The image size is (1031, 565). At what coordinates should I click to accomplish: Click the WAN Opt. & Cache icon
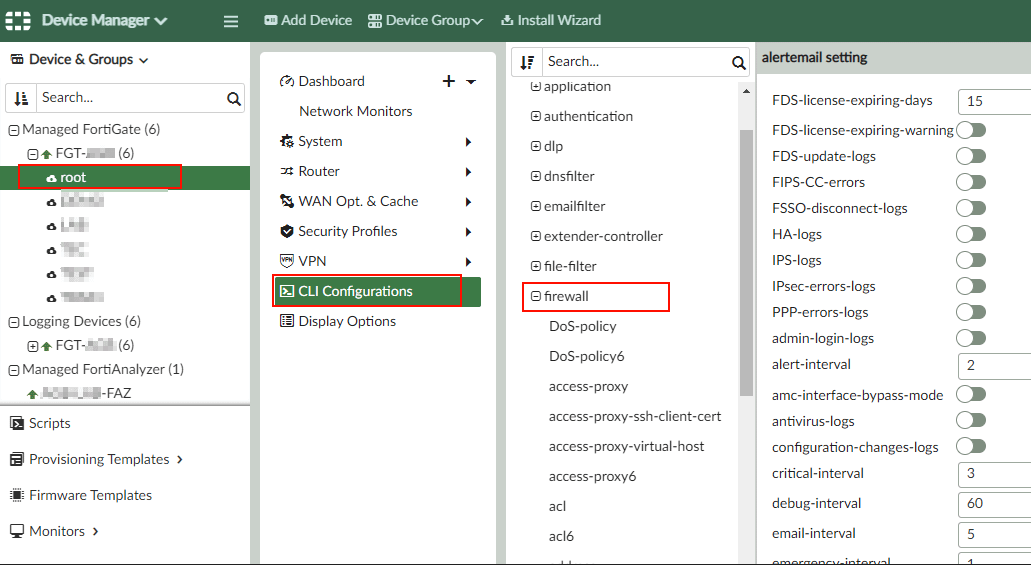pyautogui.click(x=287, y=201)
